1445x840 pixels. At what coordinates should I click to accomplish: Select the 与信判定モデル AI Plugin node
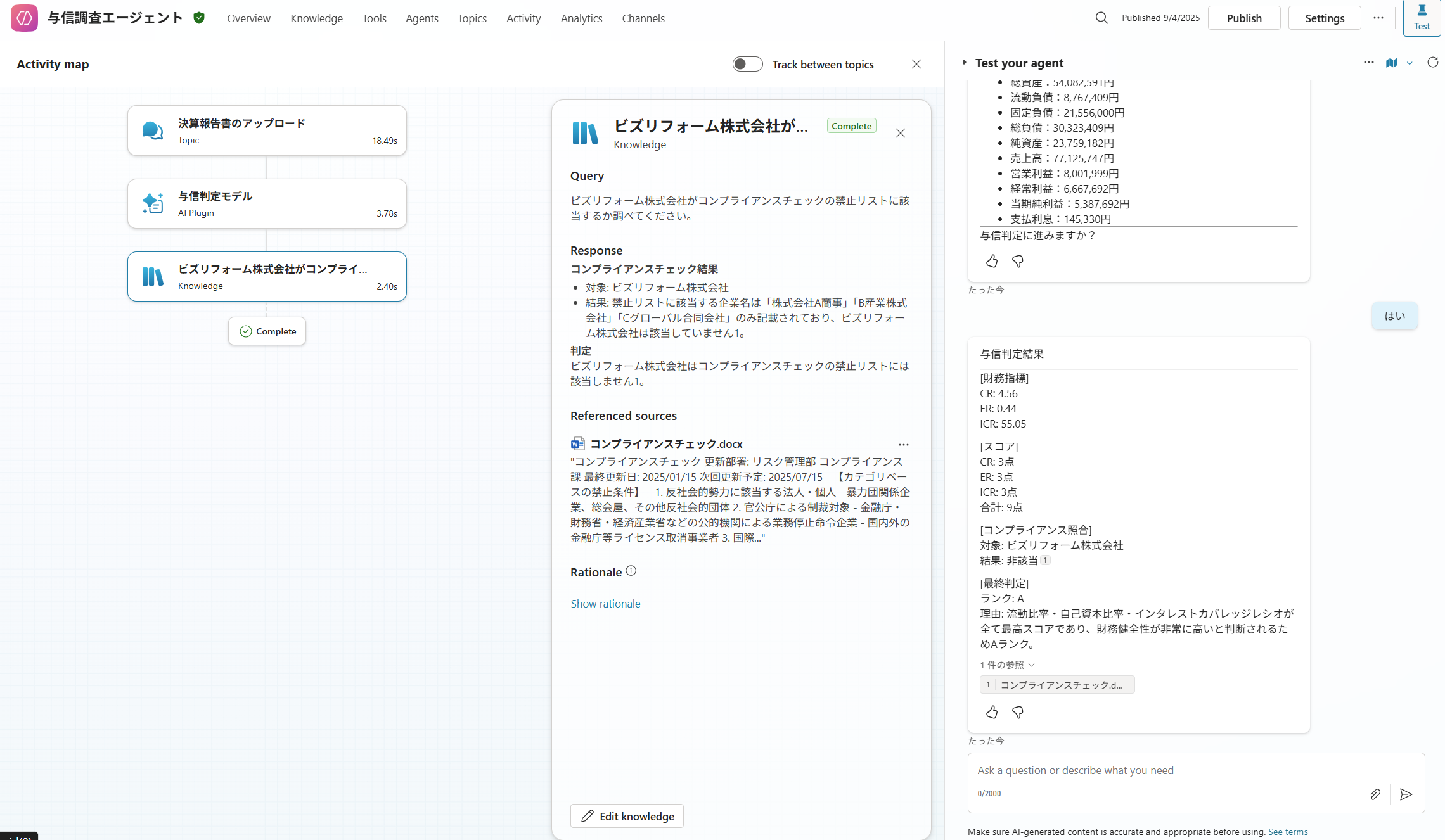(267, 203)
